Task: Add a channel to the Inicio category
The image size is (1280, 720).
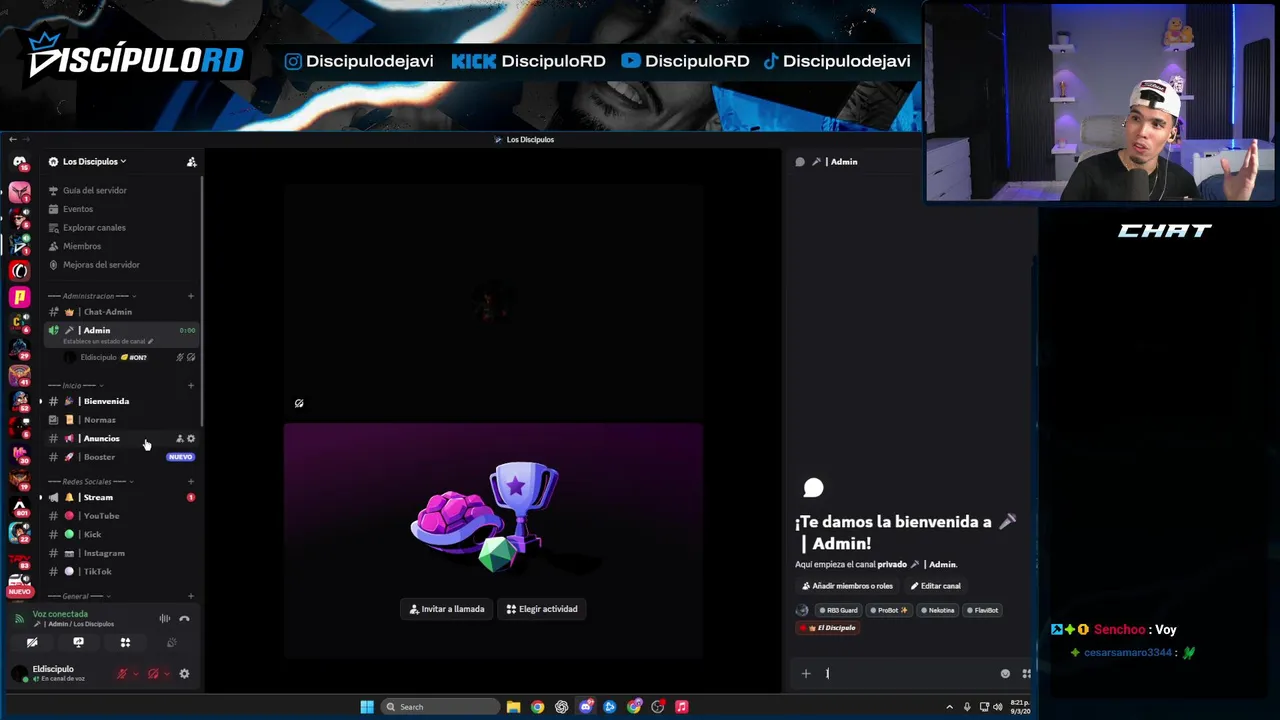Action: [190, 386]
